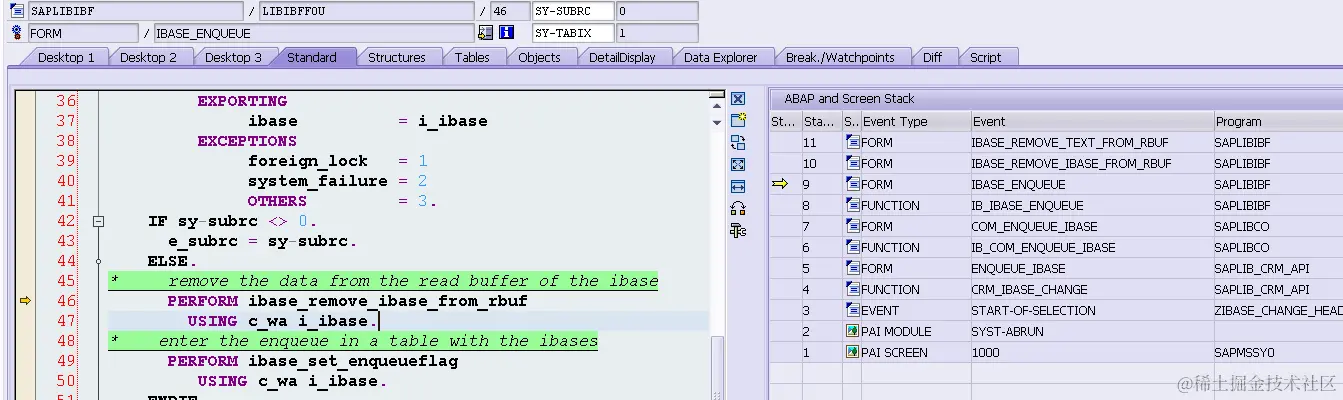
Task: Open the Objects tab
Action: coord(539,57)
